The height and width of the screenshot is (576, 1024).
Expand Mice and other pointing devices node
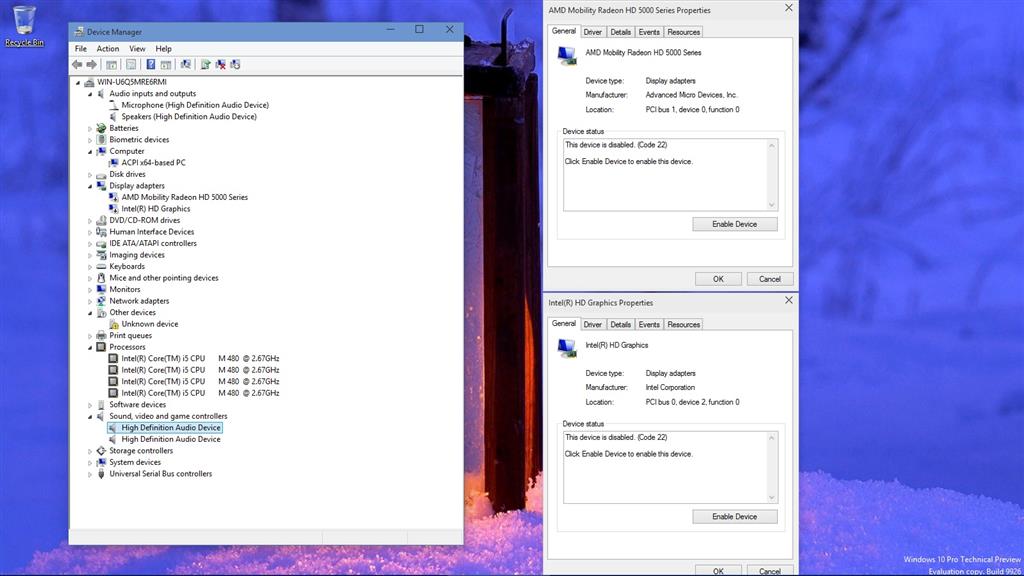coord(90,278)
